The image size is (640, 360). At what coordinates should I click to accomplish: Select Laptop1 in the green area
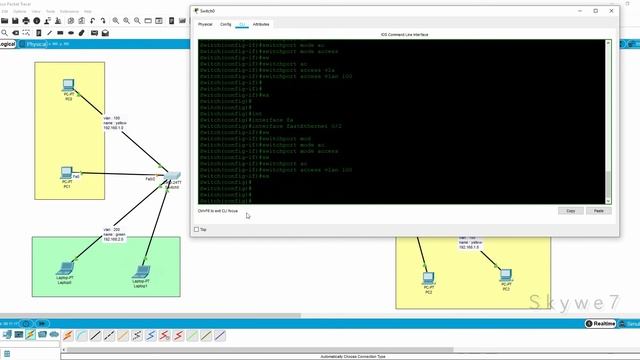pos(141,272)
